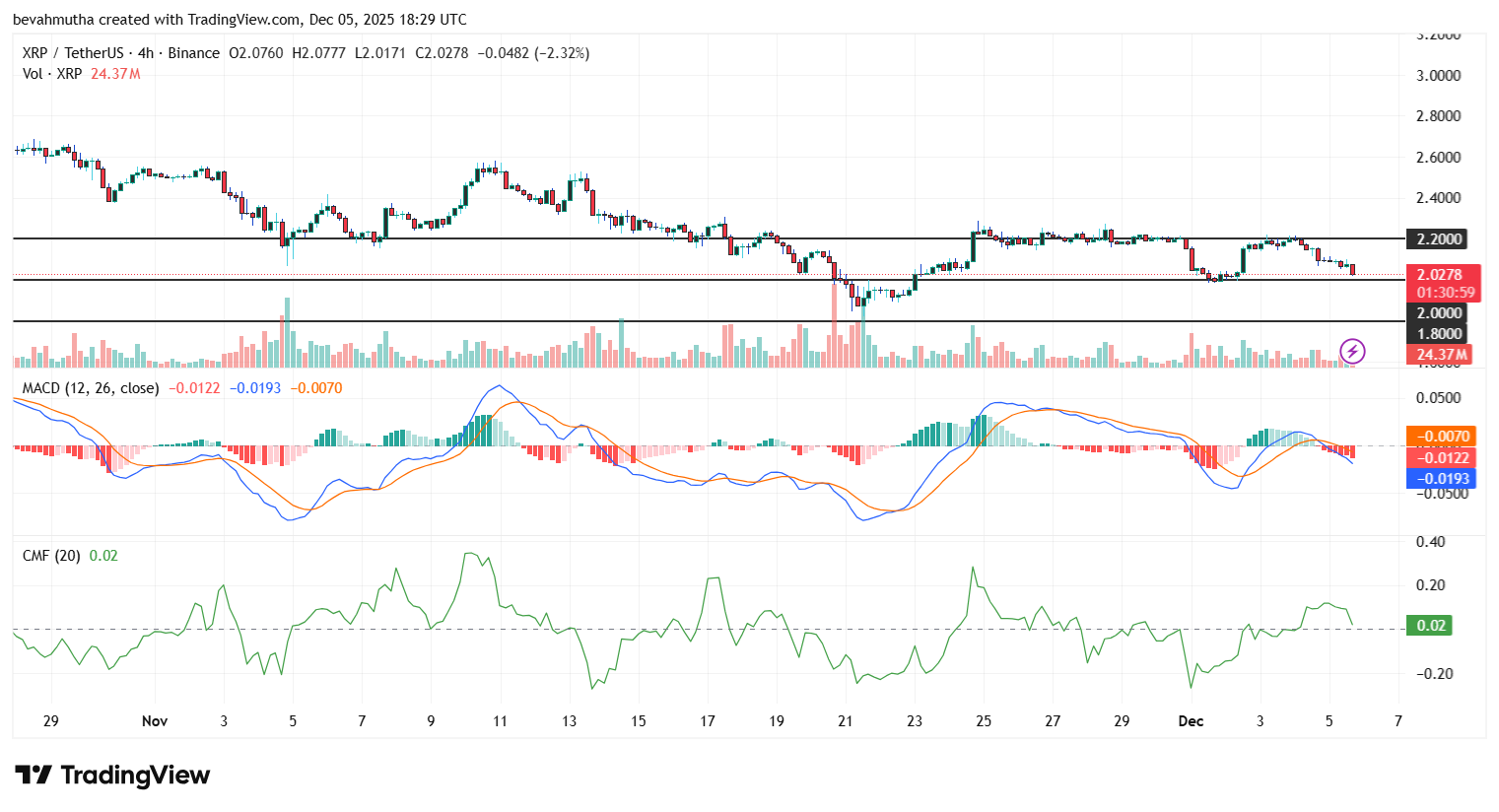Select the horizontal line at 2.2000
This screenshot has height=812, width=1499.
[x=591, y=238]
